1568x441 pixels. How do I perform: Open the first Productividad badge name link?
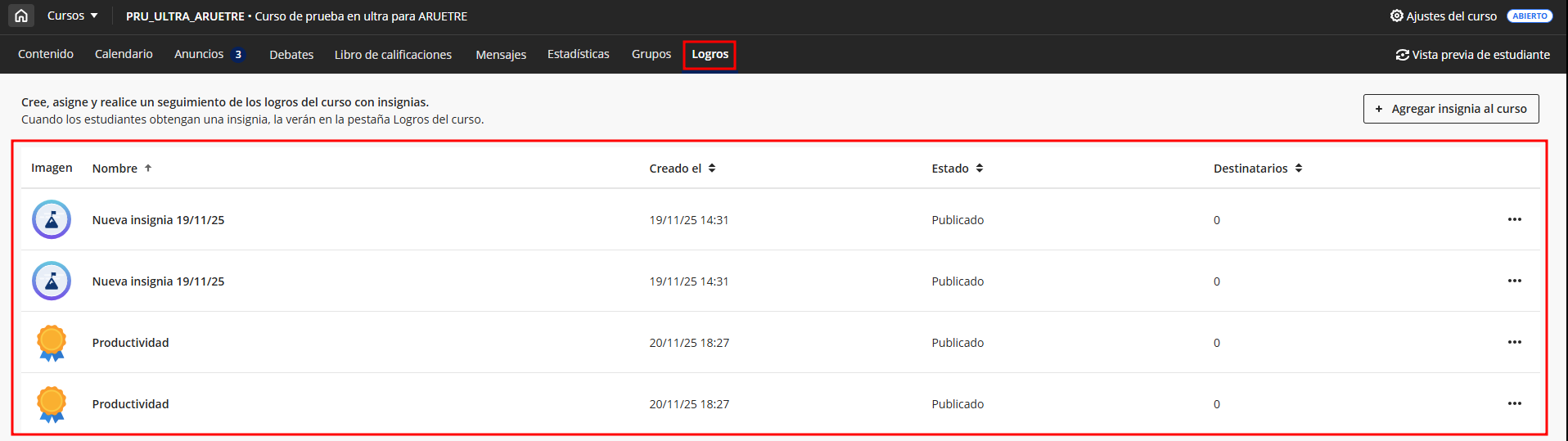tap(130, 343)
